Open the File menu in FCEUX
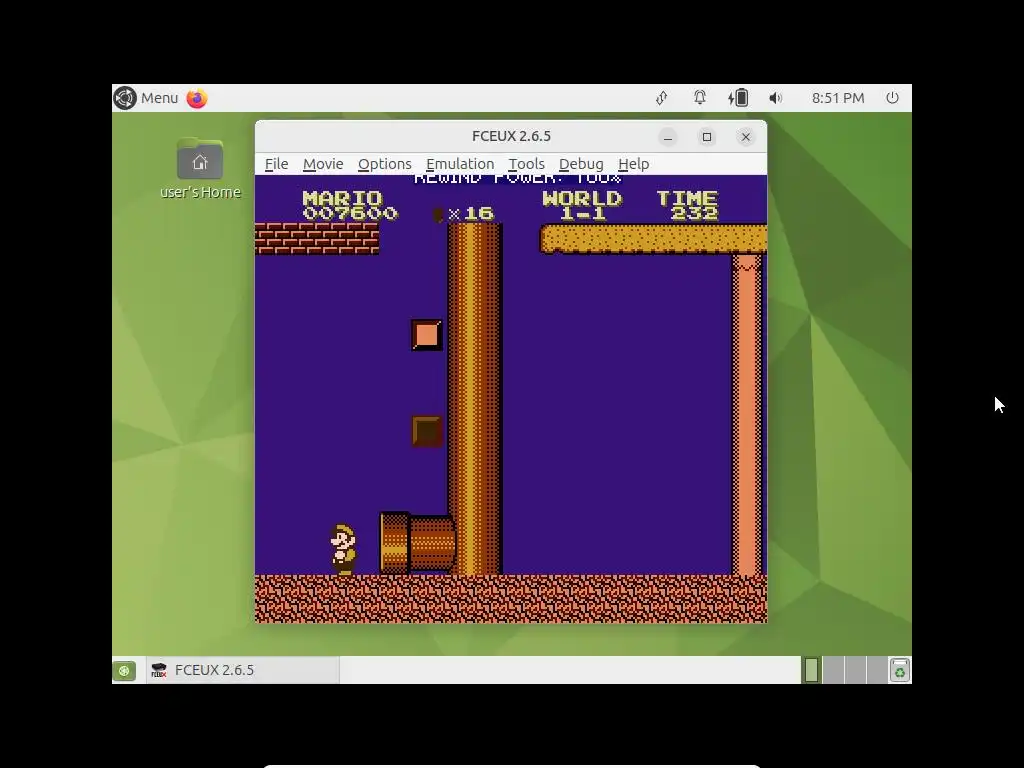1024x768 pixels. [276, 164]
